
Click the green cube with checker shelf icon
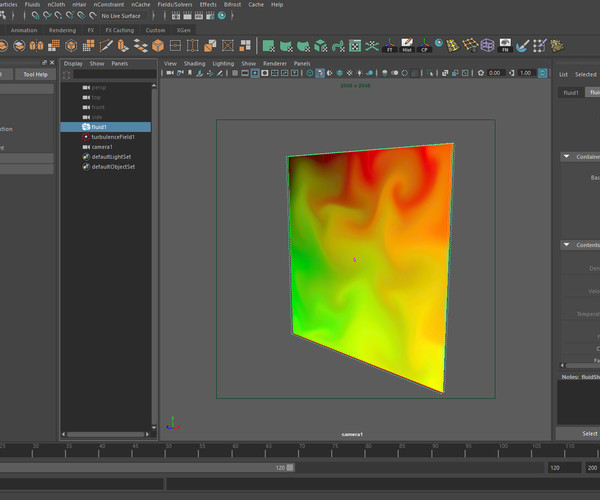(321, 46)
